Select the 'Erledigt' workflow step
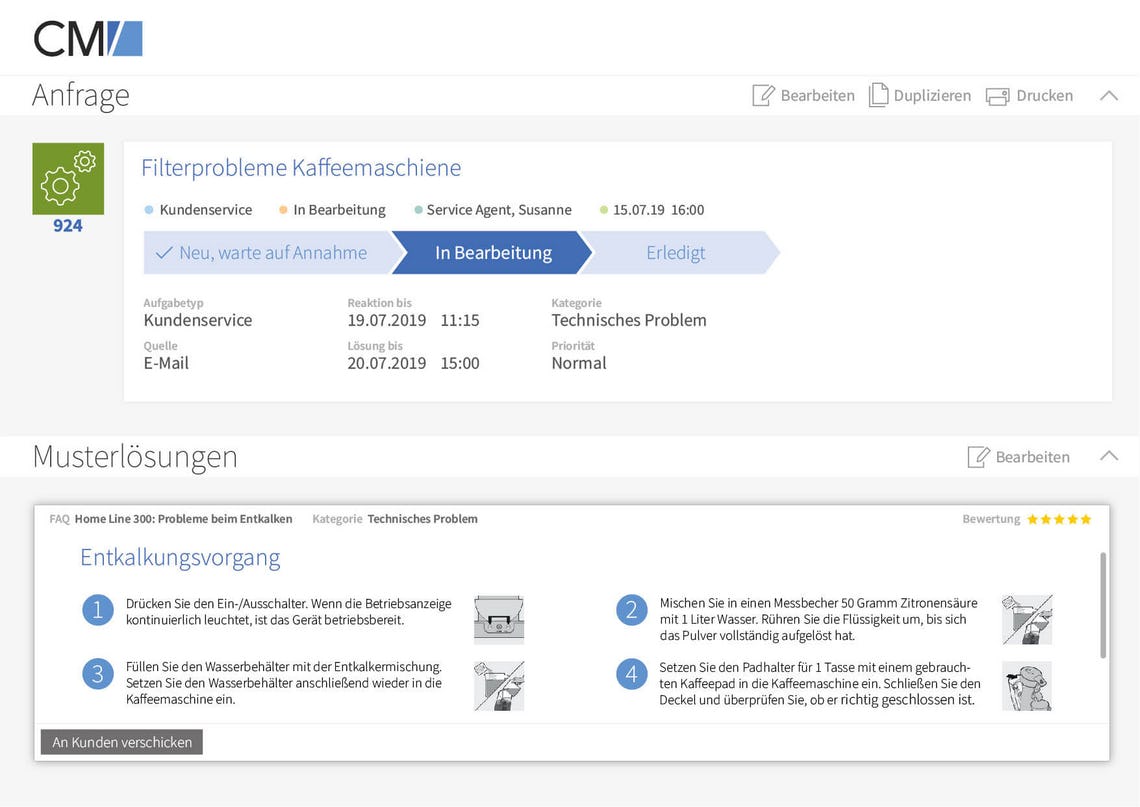 [676, 253]
